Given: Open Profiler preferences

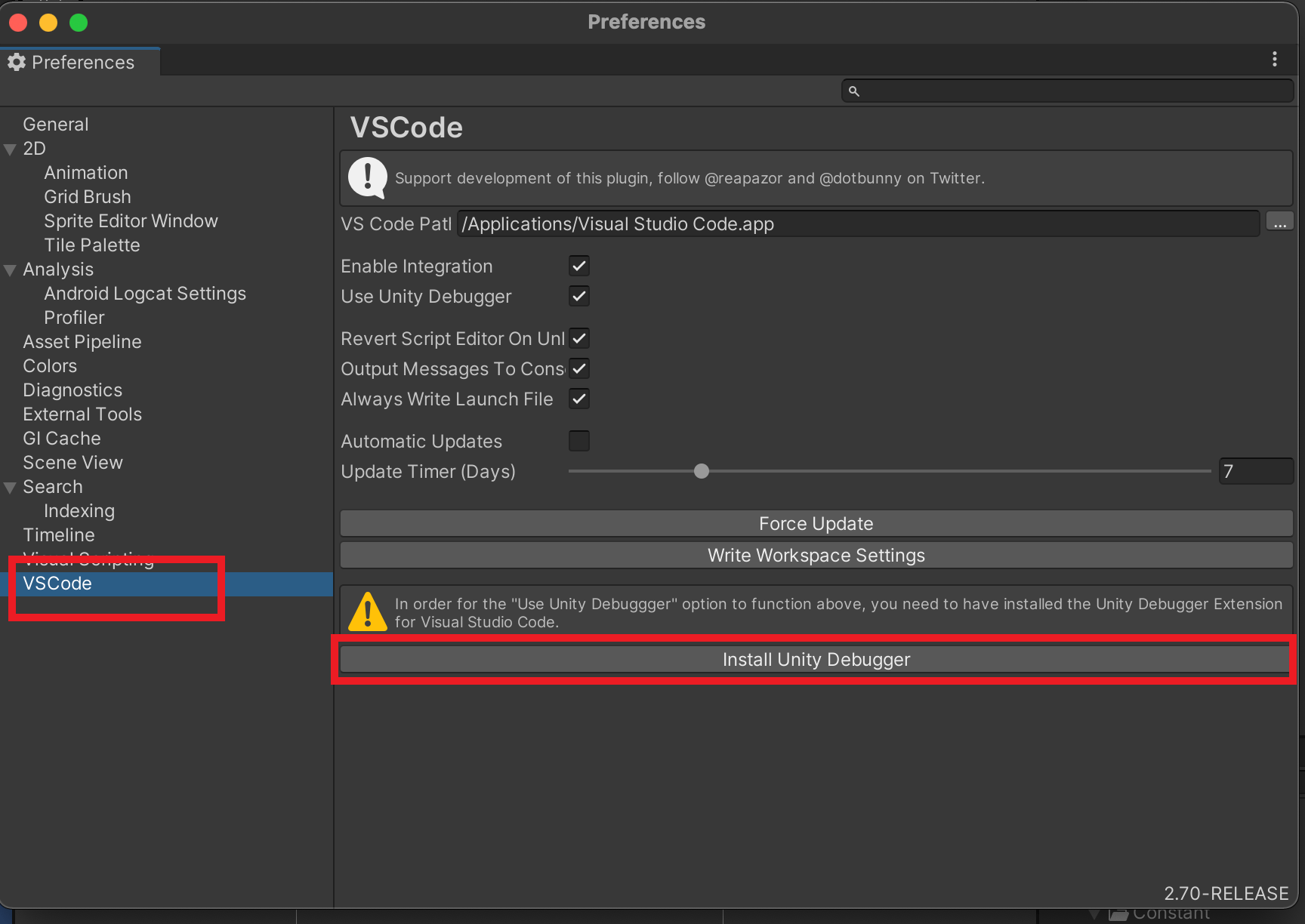Looking at the screenshot, I should coord(74,317).
